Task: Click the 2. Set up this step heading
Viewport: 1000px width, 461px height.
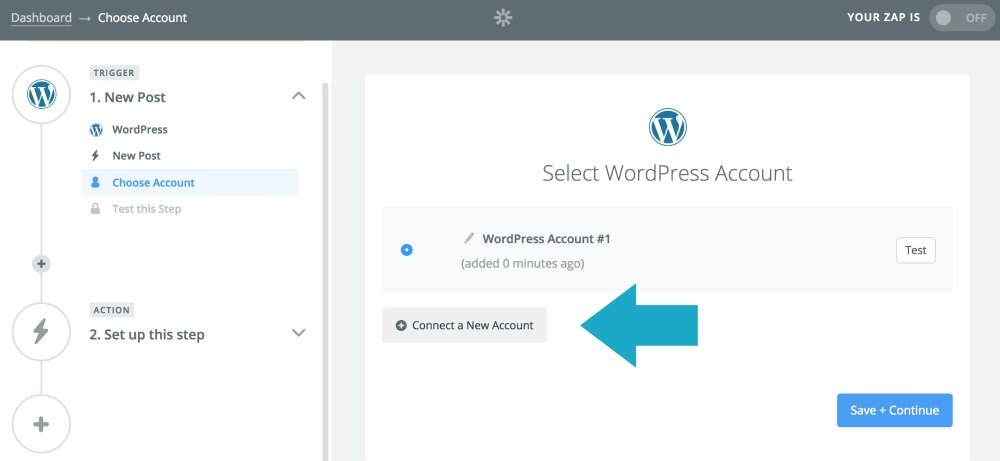Action: [x=147, y=335]
